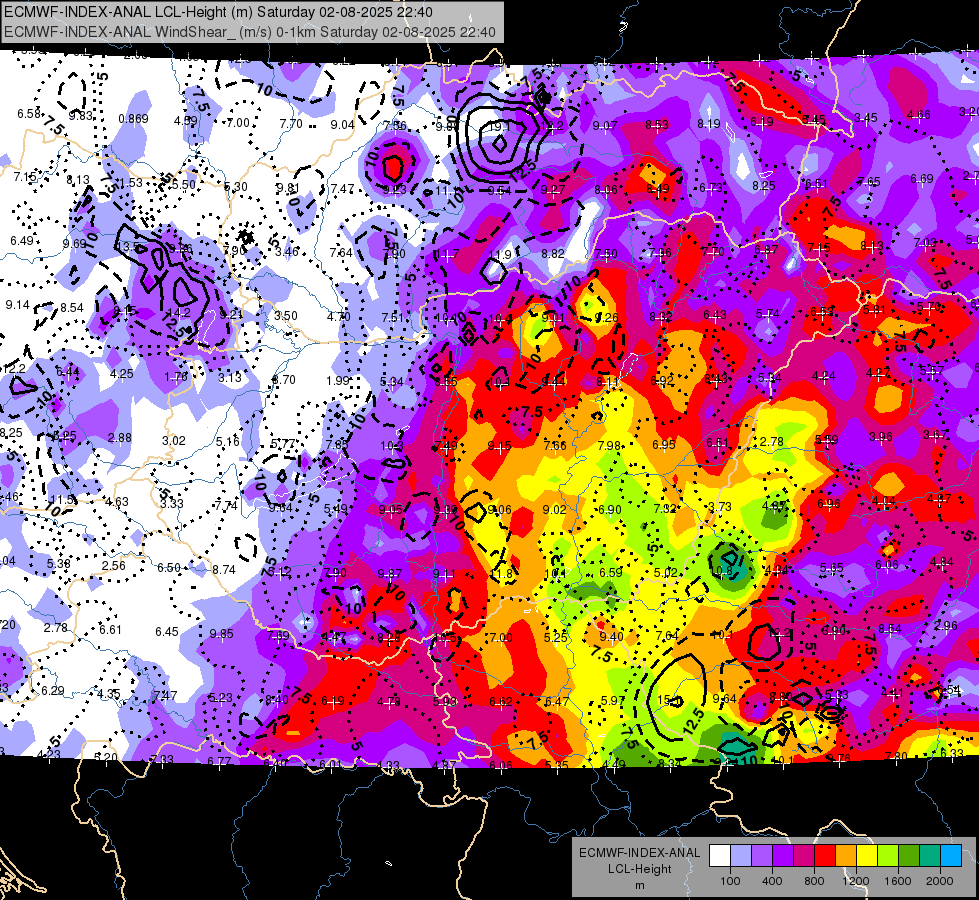Select the magenta legend swatch
The width and height of the screenshot is (979, 900).
pyautogui.click(x=804, y=856)
